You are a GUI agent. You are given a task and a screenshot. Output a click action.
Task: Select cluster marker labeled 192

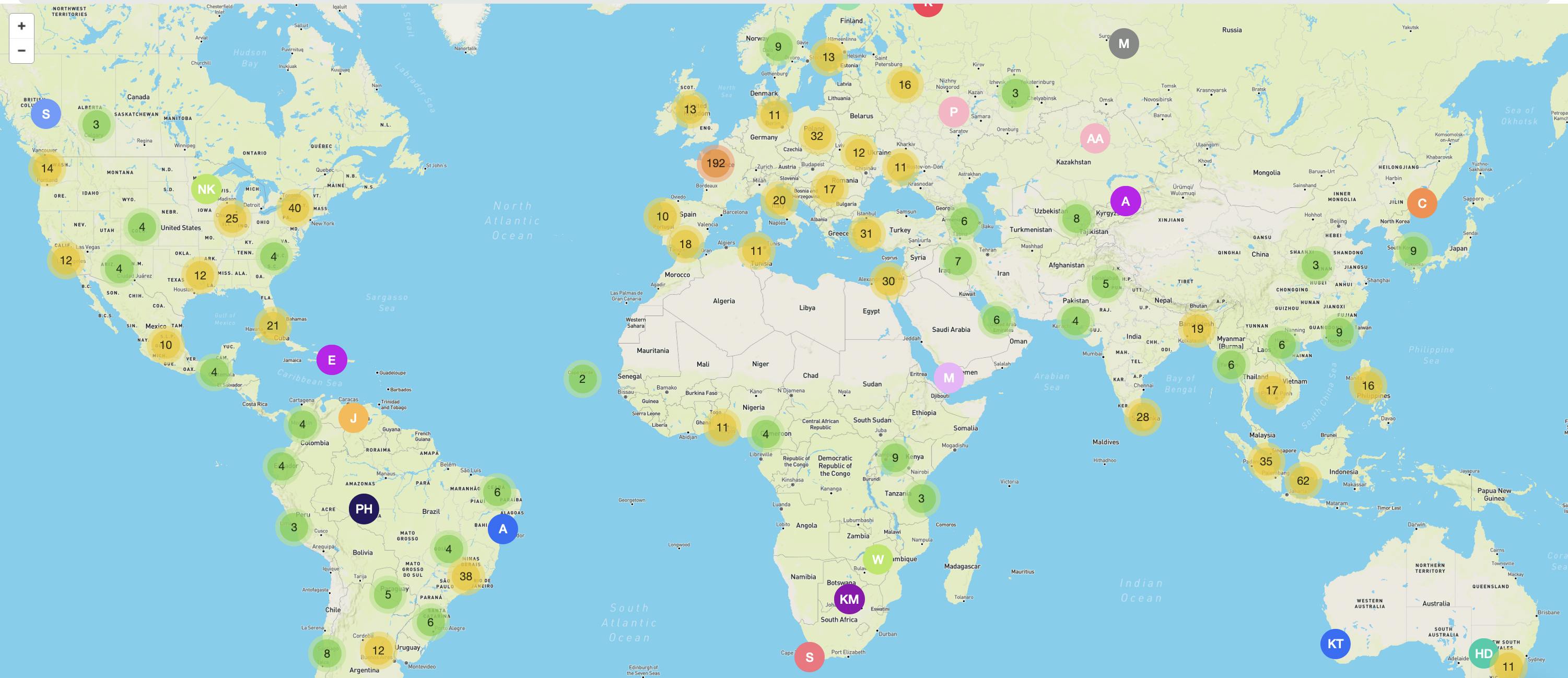(x=716, y=163)
